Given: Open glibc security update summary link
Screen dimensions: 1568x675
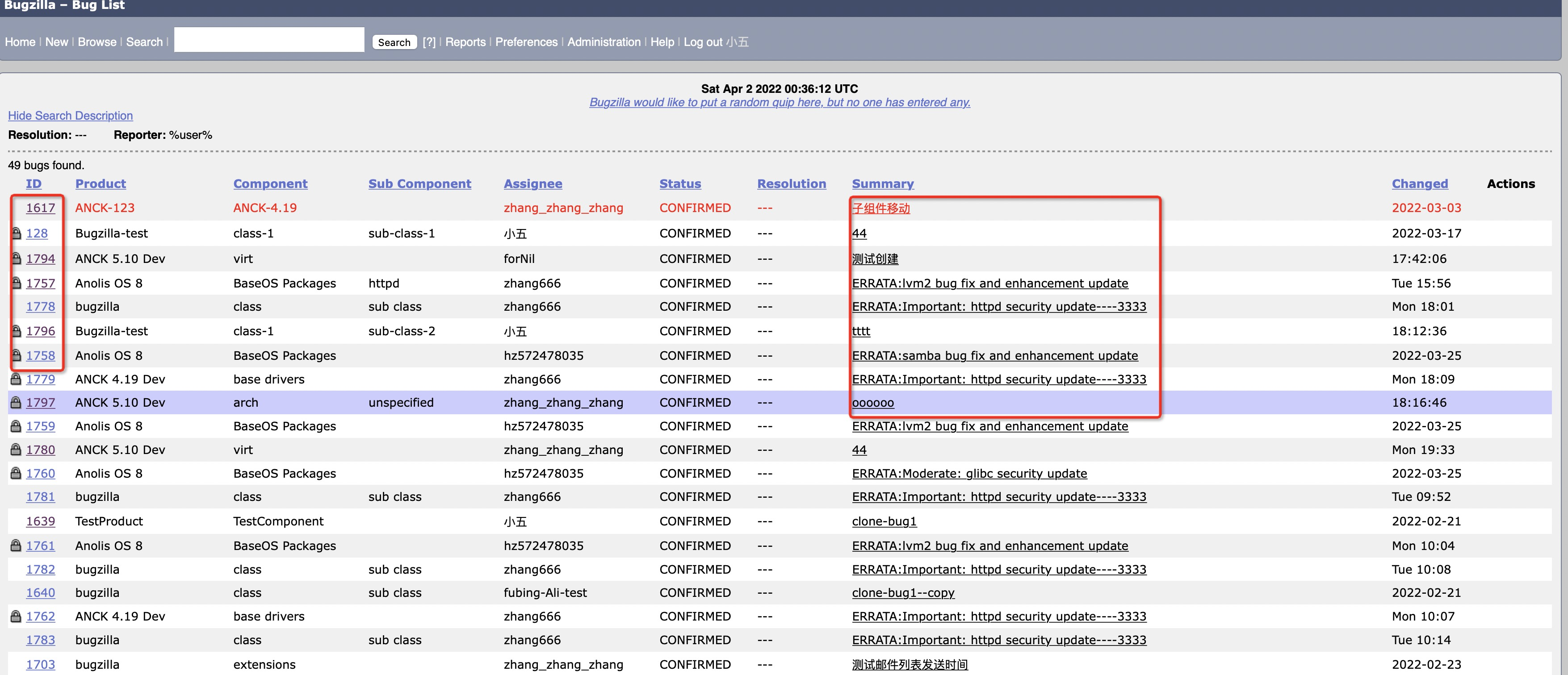Looking at the screenshot, I should click(x=969, y=473).
